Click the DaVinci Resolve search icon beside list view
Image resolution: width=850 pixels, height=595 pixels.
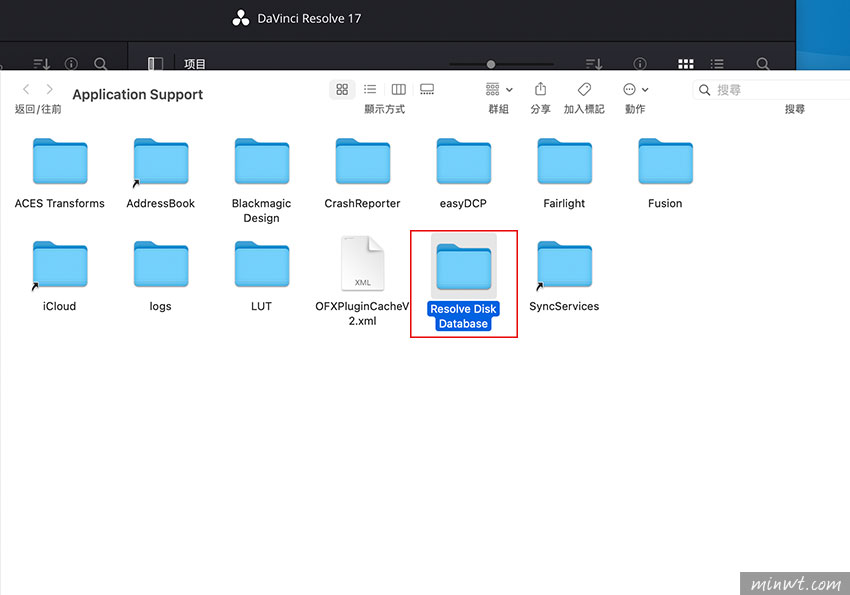click(763, 64)
